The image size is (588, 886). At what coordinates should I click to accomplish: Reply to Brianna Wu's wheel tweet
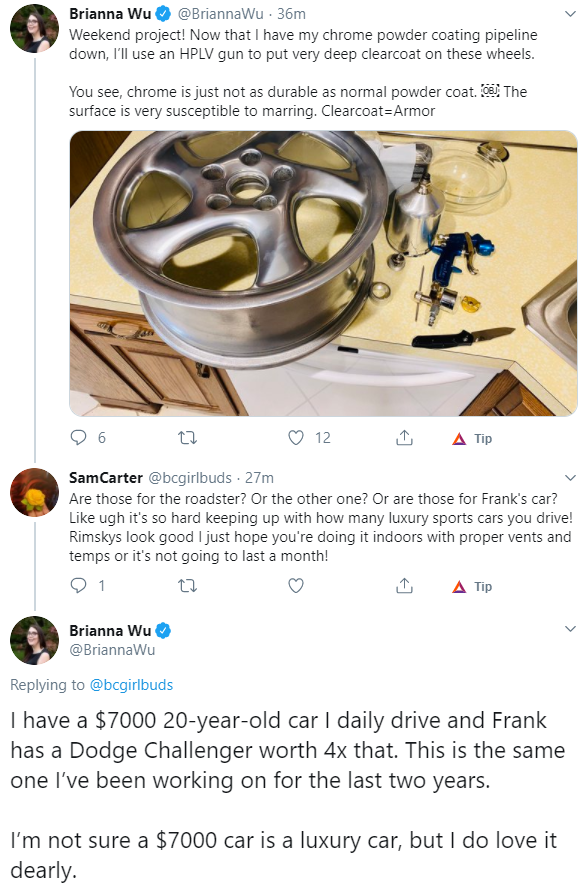[x=78, y=438]
